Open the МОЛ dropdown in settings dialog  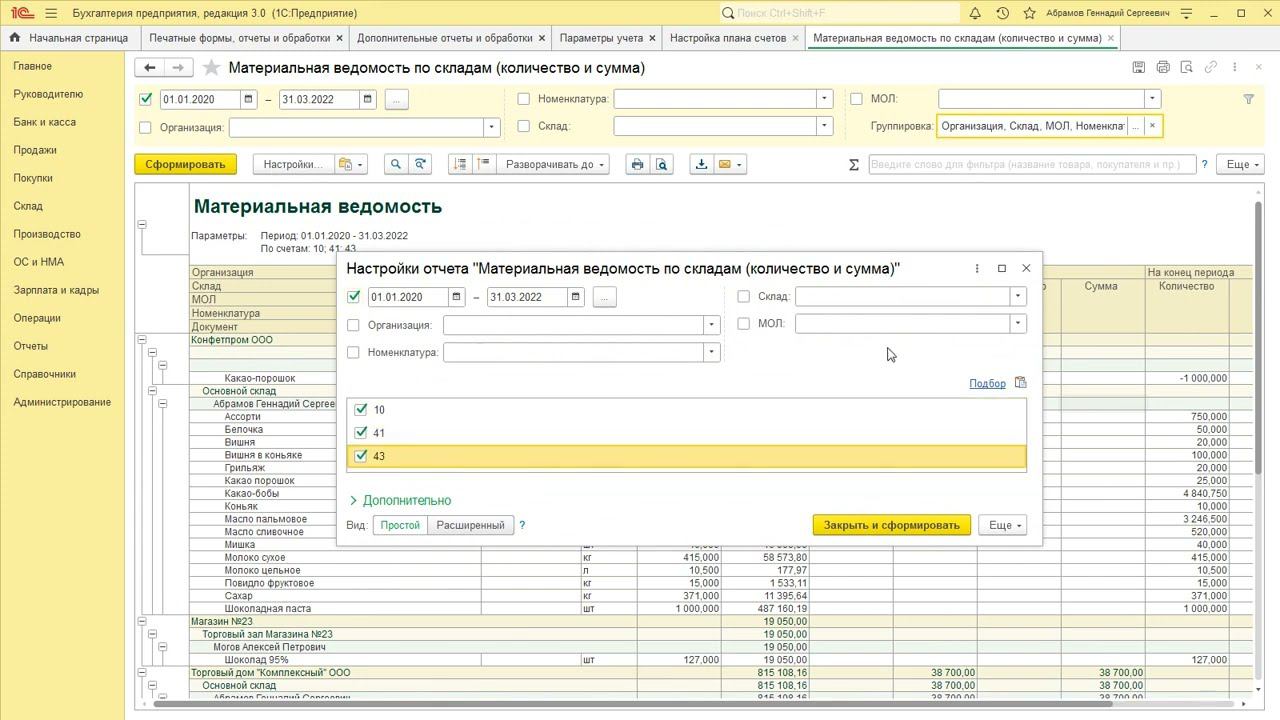[x=1017, y=324]
